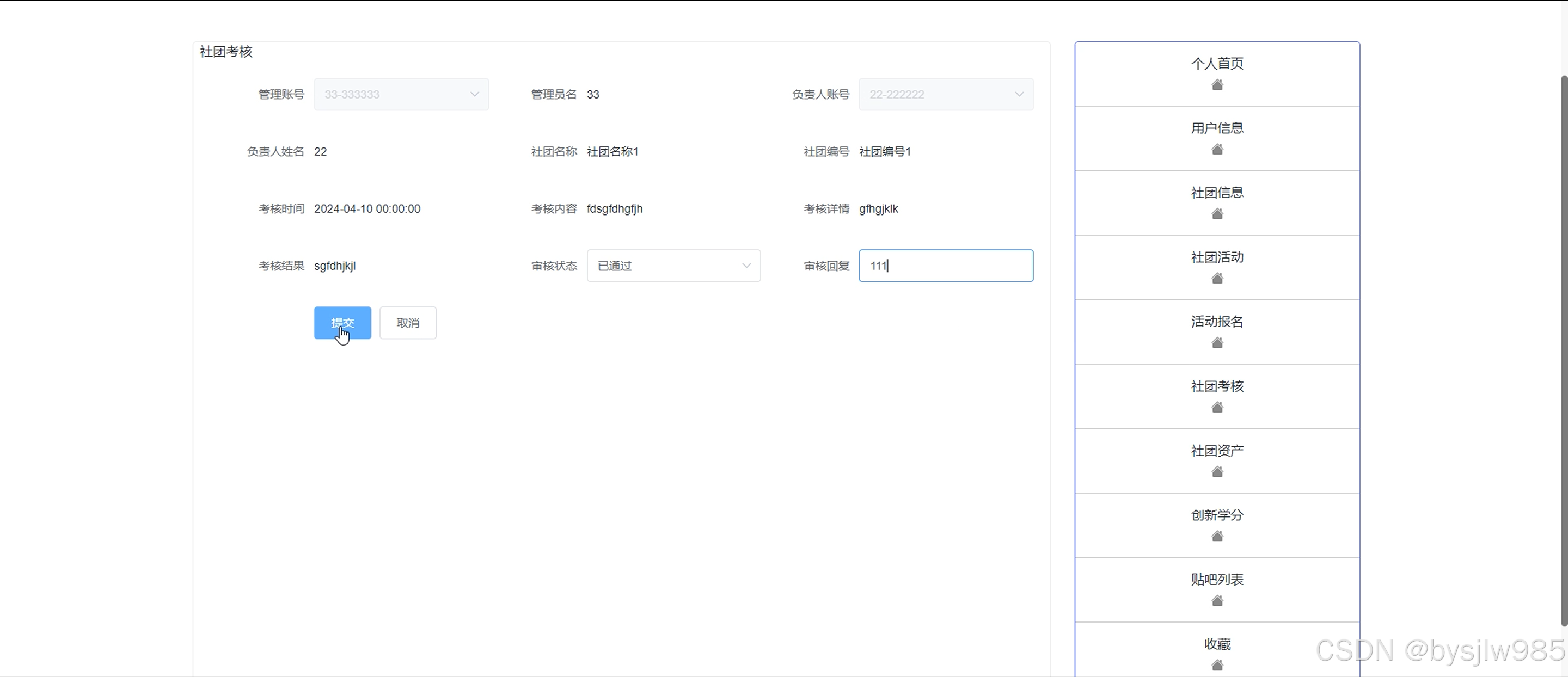Open 贴吧列表 in the sidebar

coord(1217,589)
